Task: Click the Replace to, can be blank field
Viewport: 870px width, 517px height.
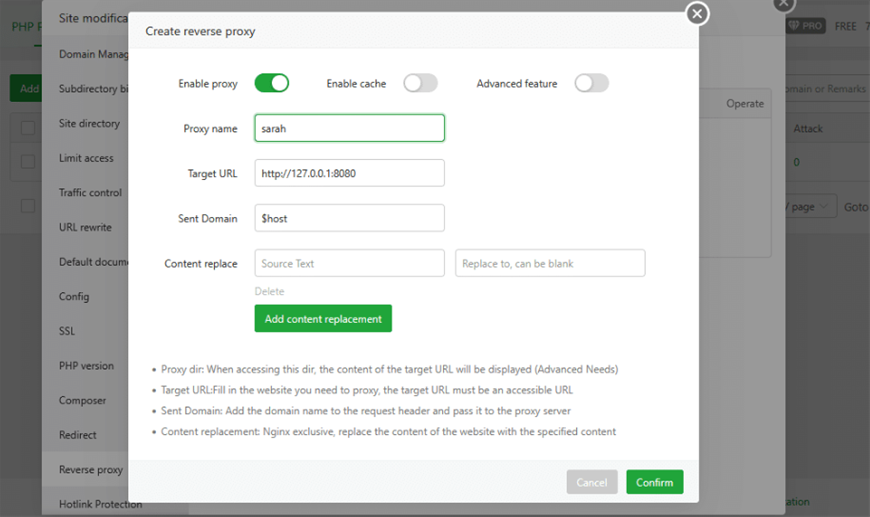Action: (x=550, y=263)
